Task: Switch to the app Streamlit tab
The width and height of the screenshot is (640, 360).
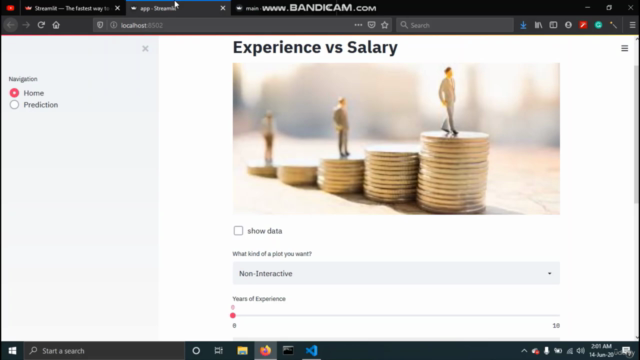Action: 178,8
